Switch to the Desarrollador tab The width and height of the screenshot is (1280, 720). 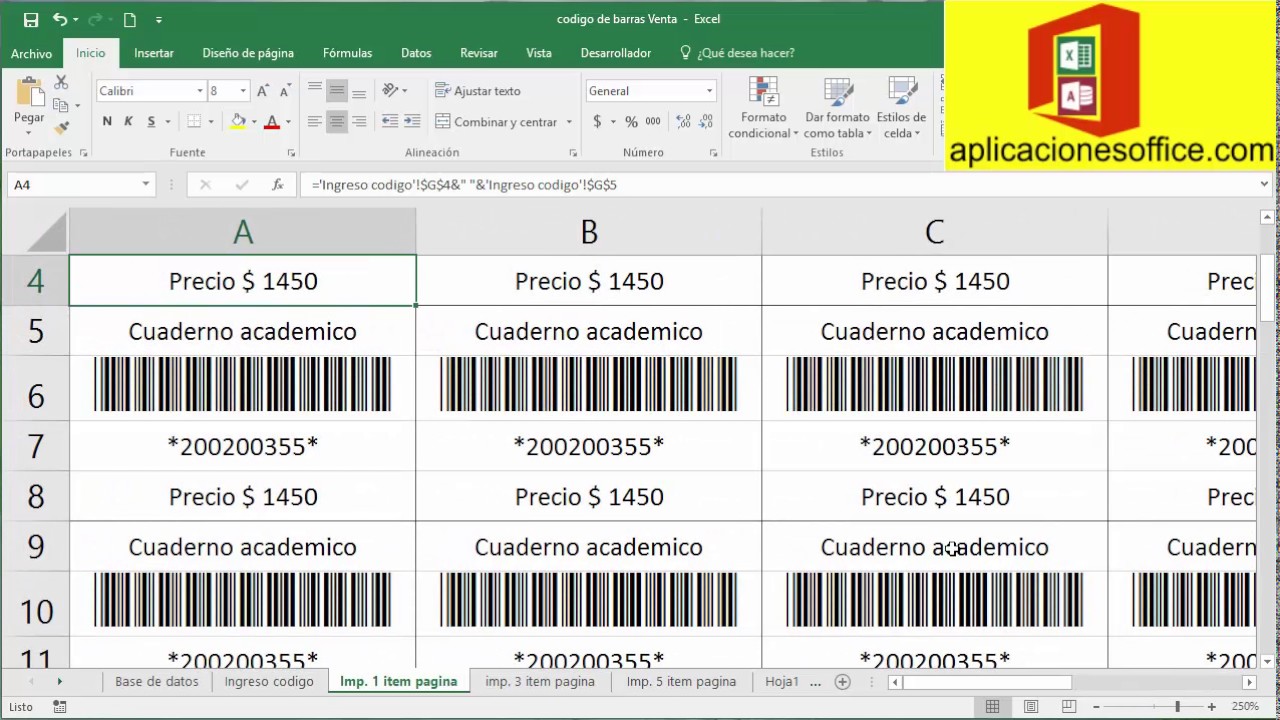616,53
